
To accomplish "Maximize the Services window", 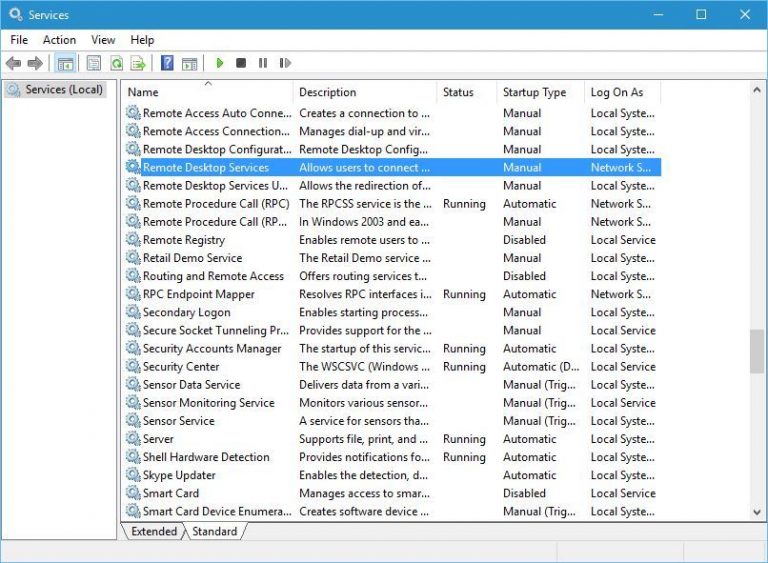I will click(x=701, y=14).
